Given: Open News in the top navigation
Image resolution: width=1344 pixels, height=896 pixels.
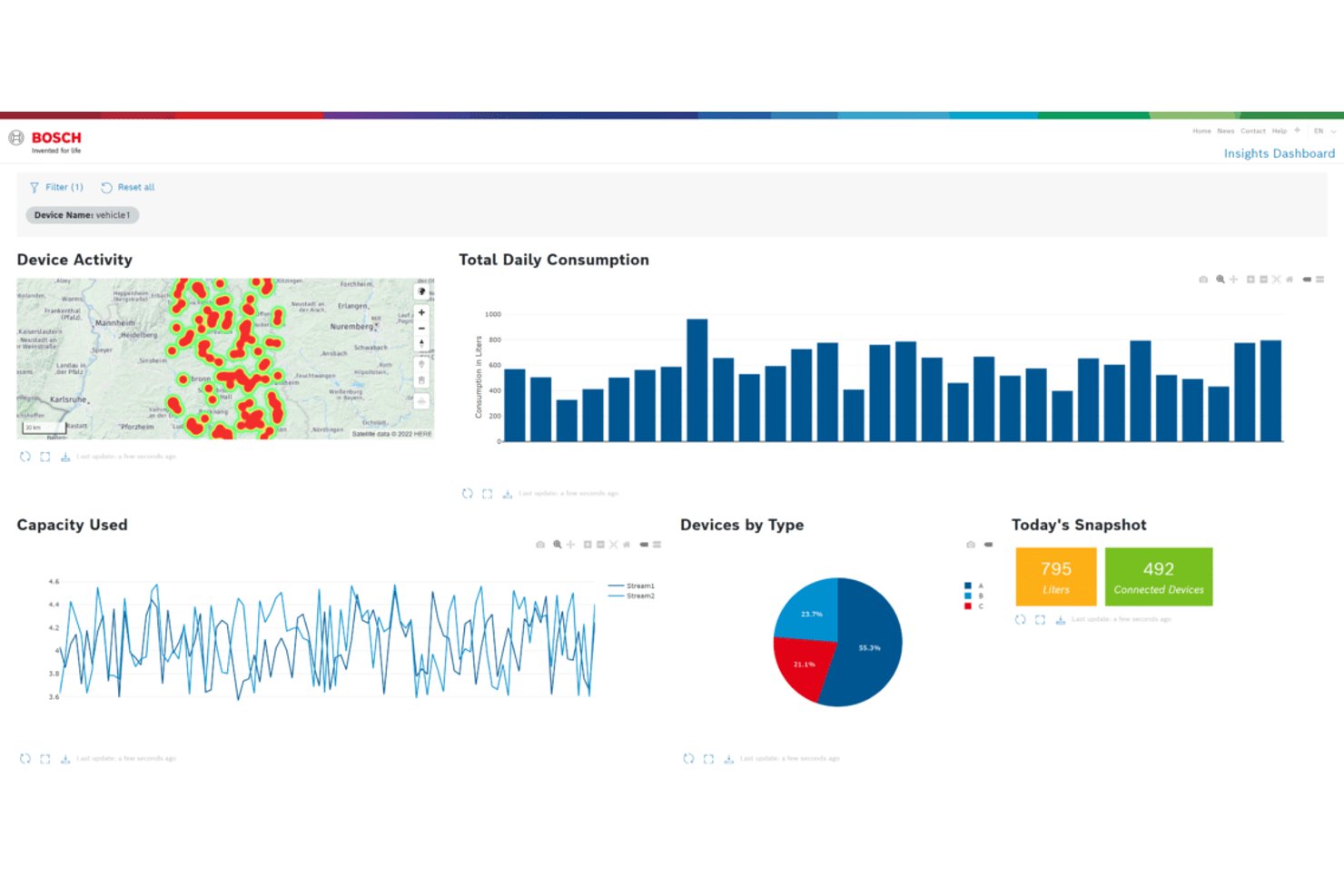Looking at the screenshot, I should pyautogui.click(x=1226, y=131).
